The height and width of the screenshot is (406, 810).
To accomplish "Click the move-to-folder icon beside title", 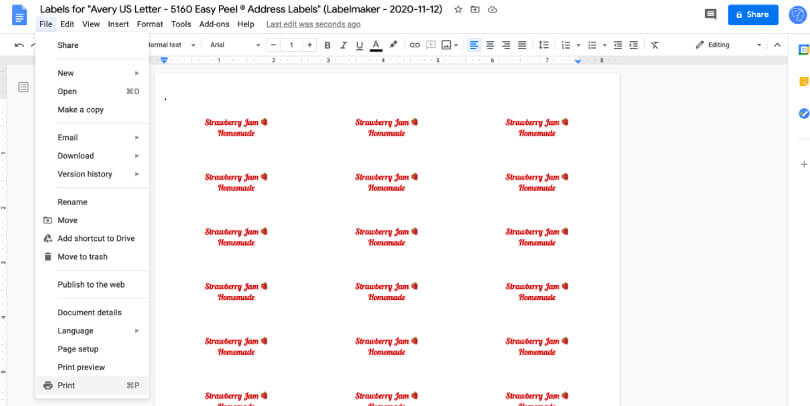I will 475,10.
